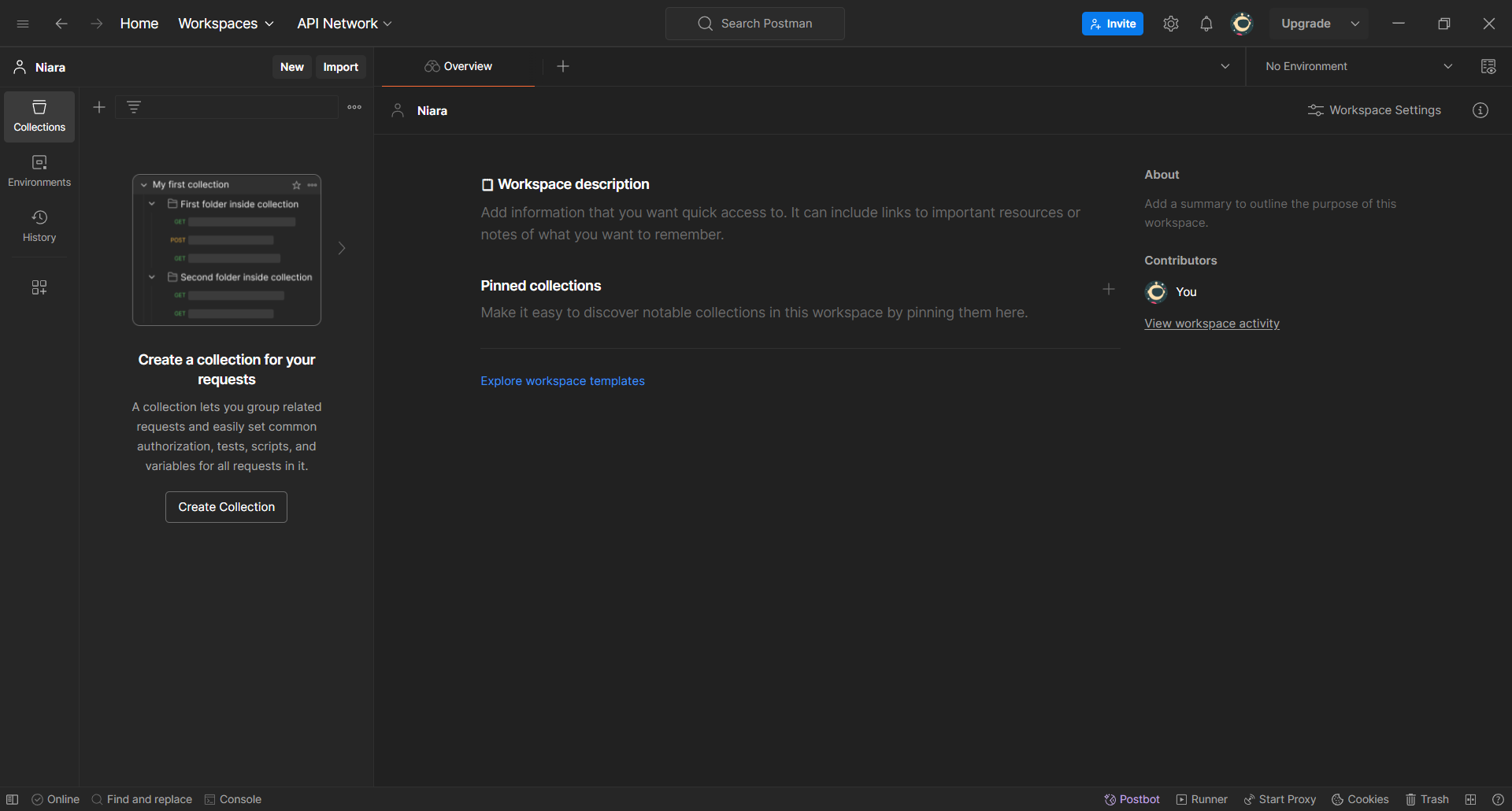Focus the Search Postman field
This screenshot has height=811, width=1512.
755,24
